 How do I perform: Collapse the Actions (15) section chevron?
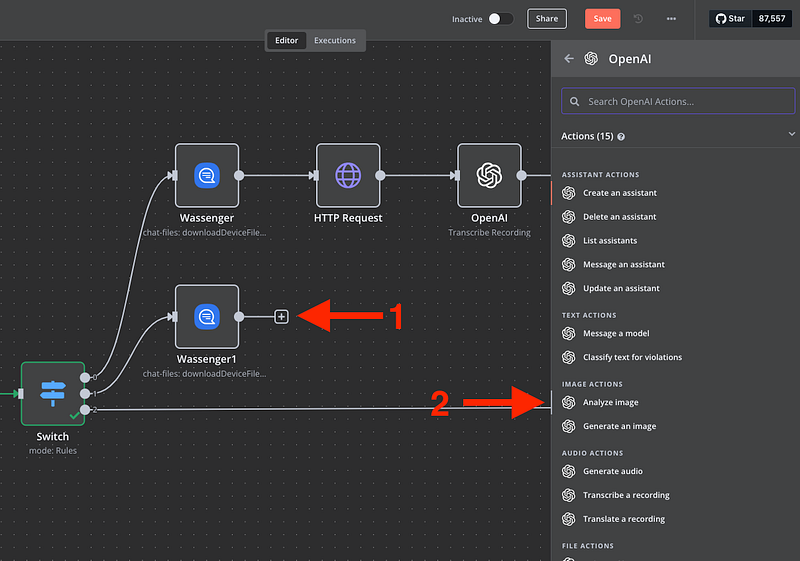click(x=792, y=135)
